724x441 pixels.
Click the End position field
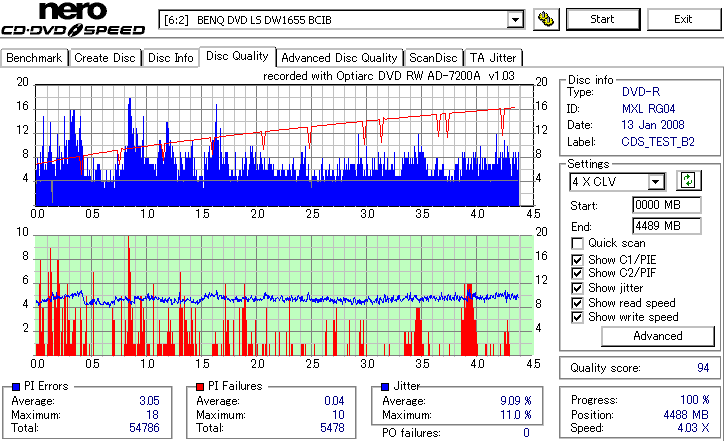click(x=666, y=226)
